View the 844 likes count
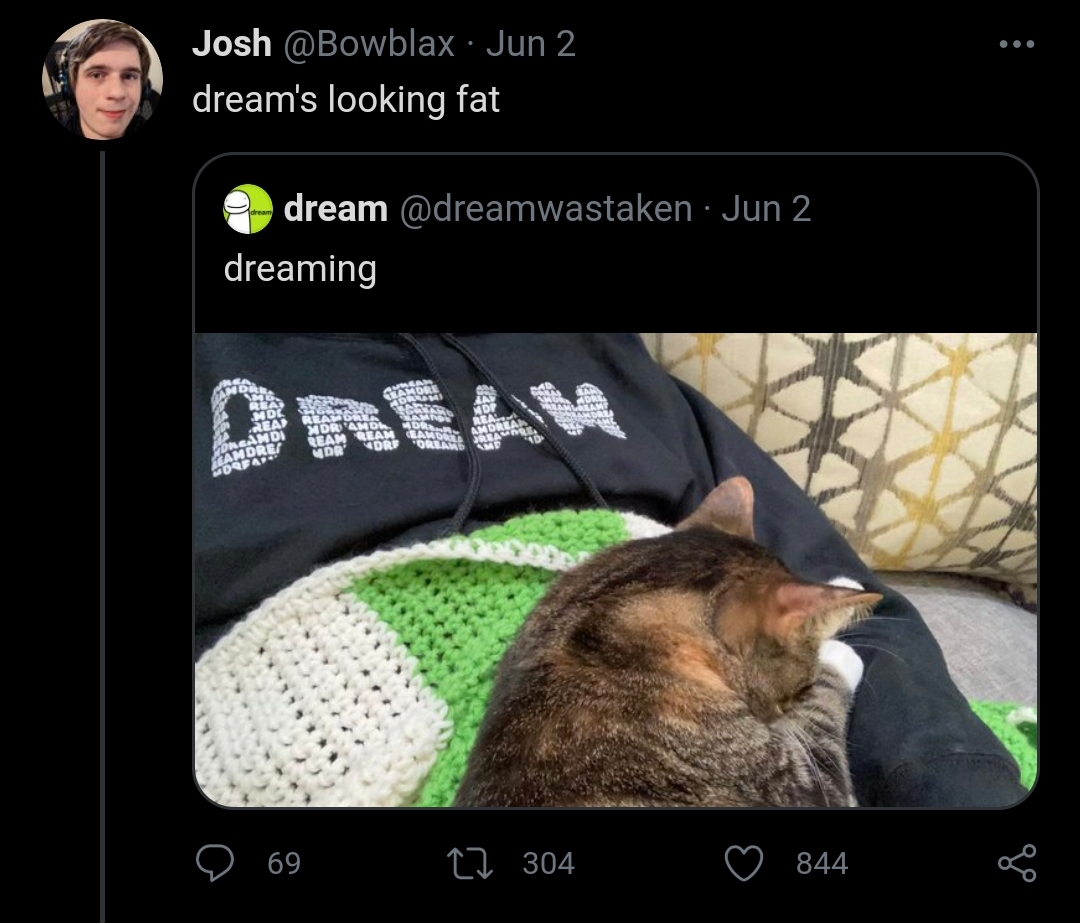Screen dimensions: 1080x923 tap(822, 864)
